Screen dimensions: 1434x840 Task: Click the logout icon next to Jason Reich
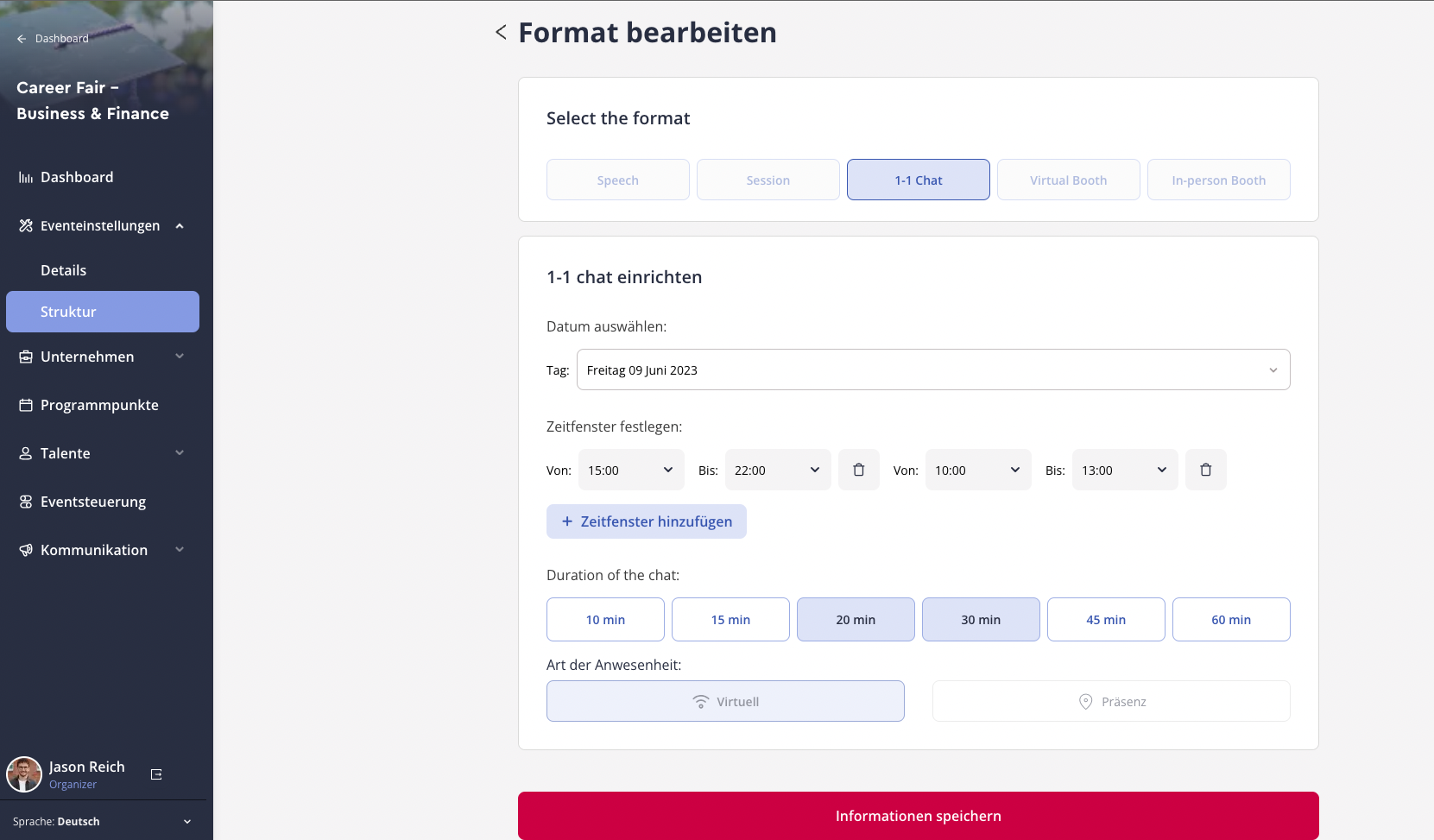click(156, 774)
